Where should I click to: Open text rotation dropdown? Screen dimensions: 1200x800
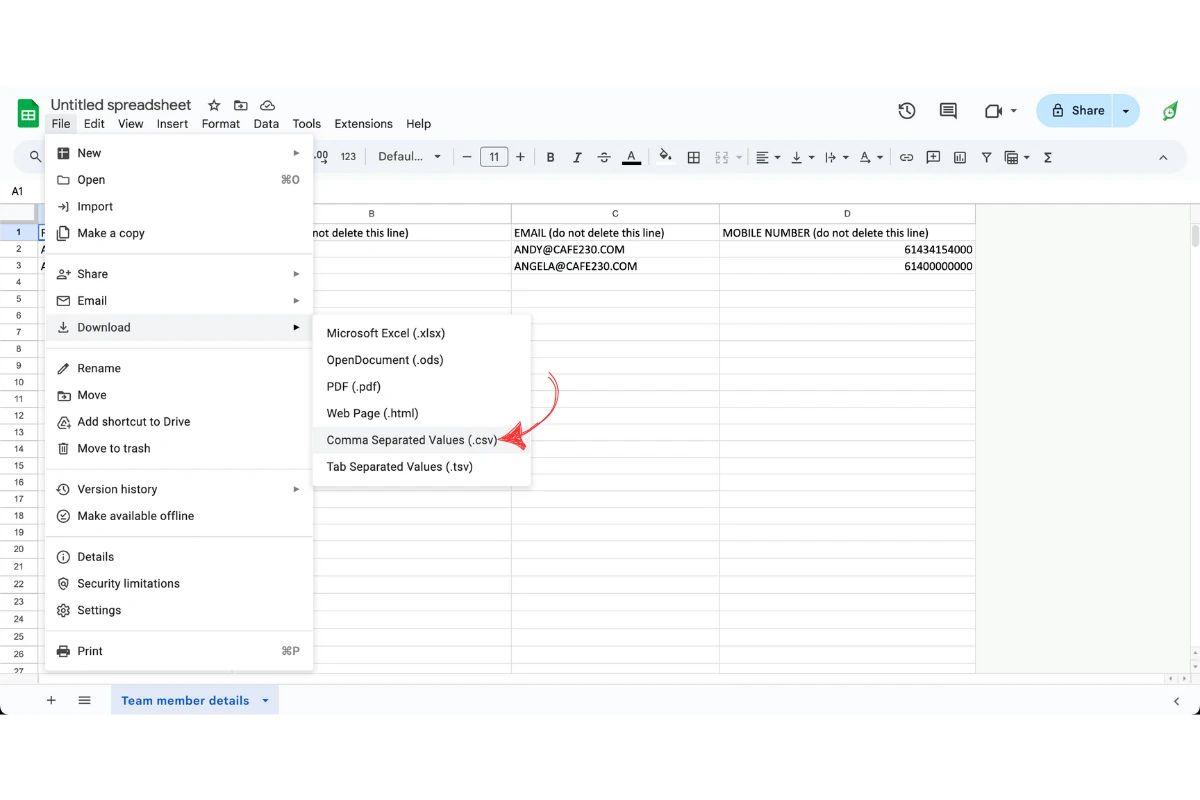pos(872,157)
